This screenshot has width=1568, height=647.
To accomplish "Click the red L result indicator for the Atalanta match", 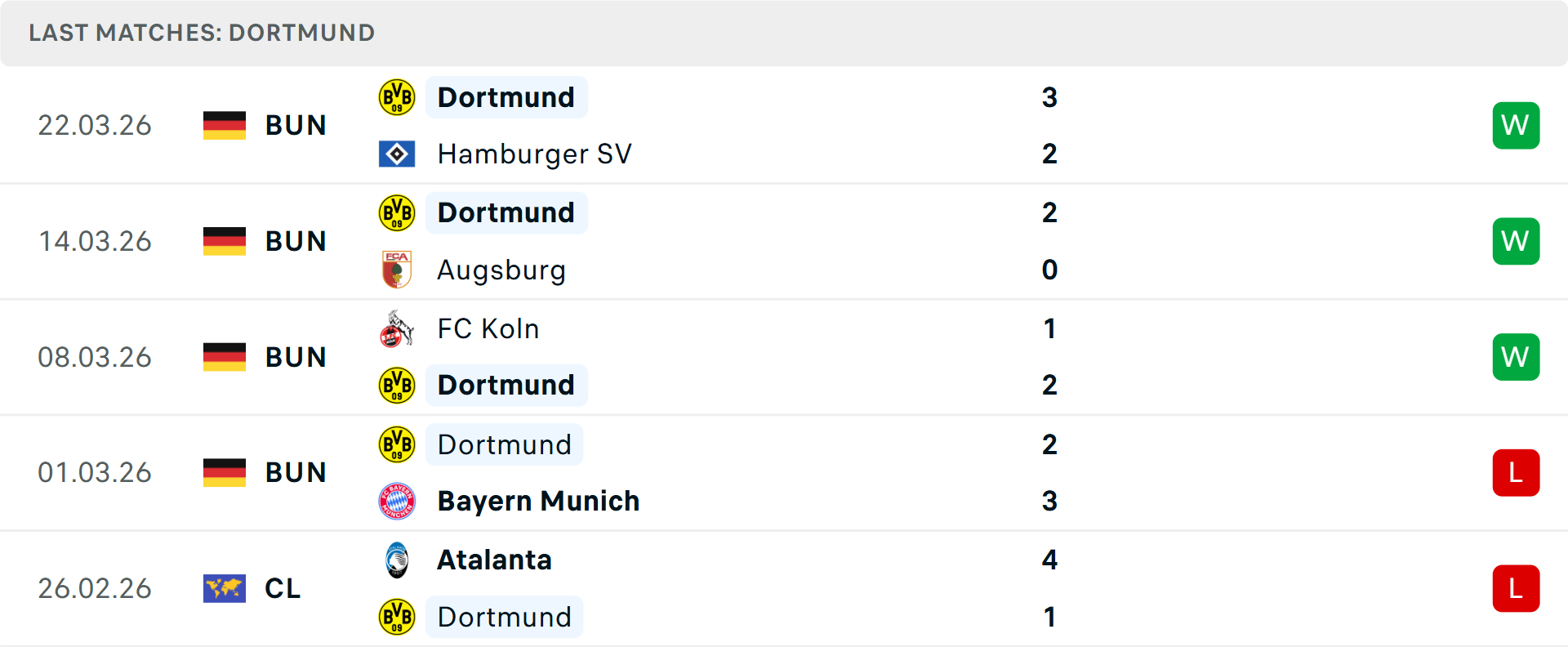I will coord(1516,588).
